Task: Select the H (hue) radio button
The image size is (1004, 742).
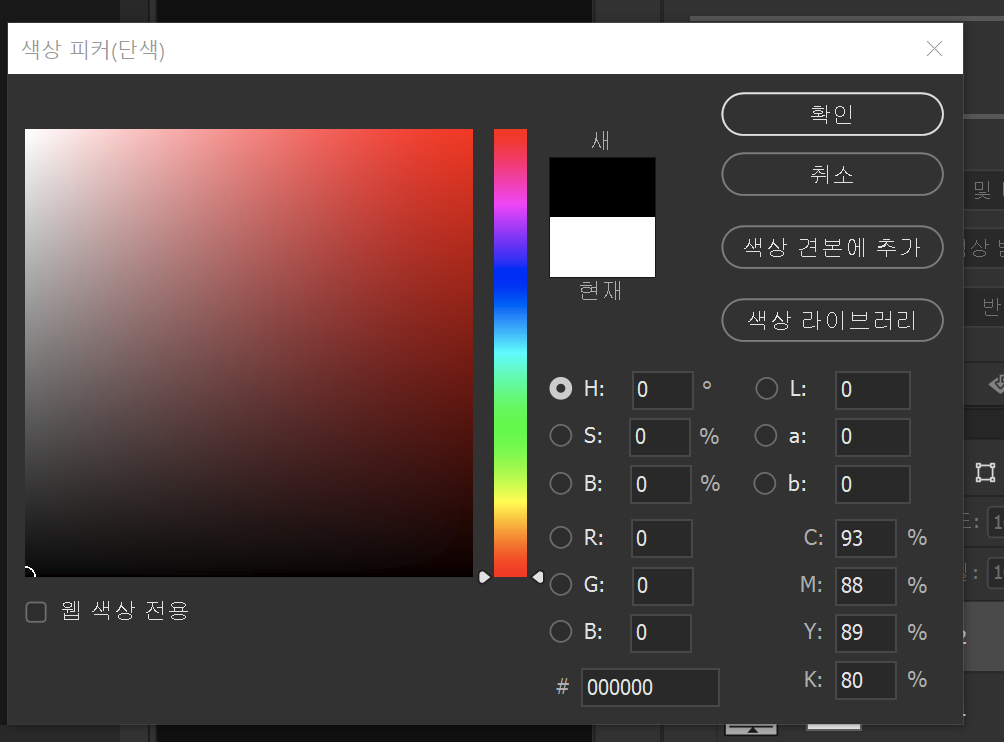Action: point(561,389)
